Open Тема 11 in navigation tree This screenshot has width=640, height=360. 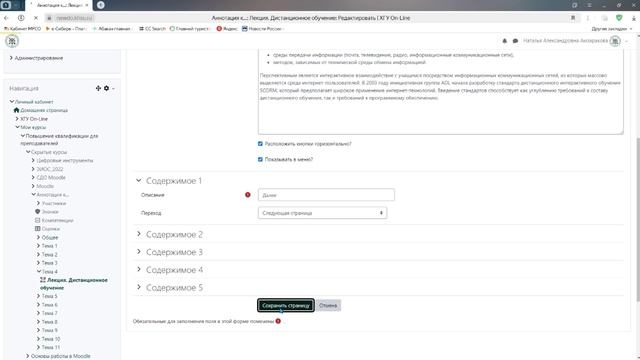51,347
